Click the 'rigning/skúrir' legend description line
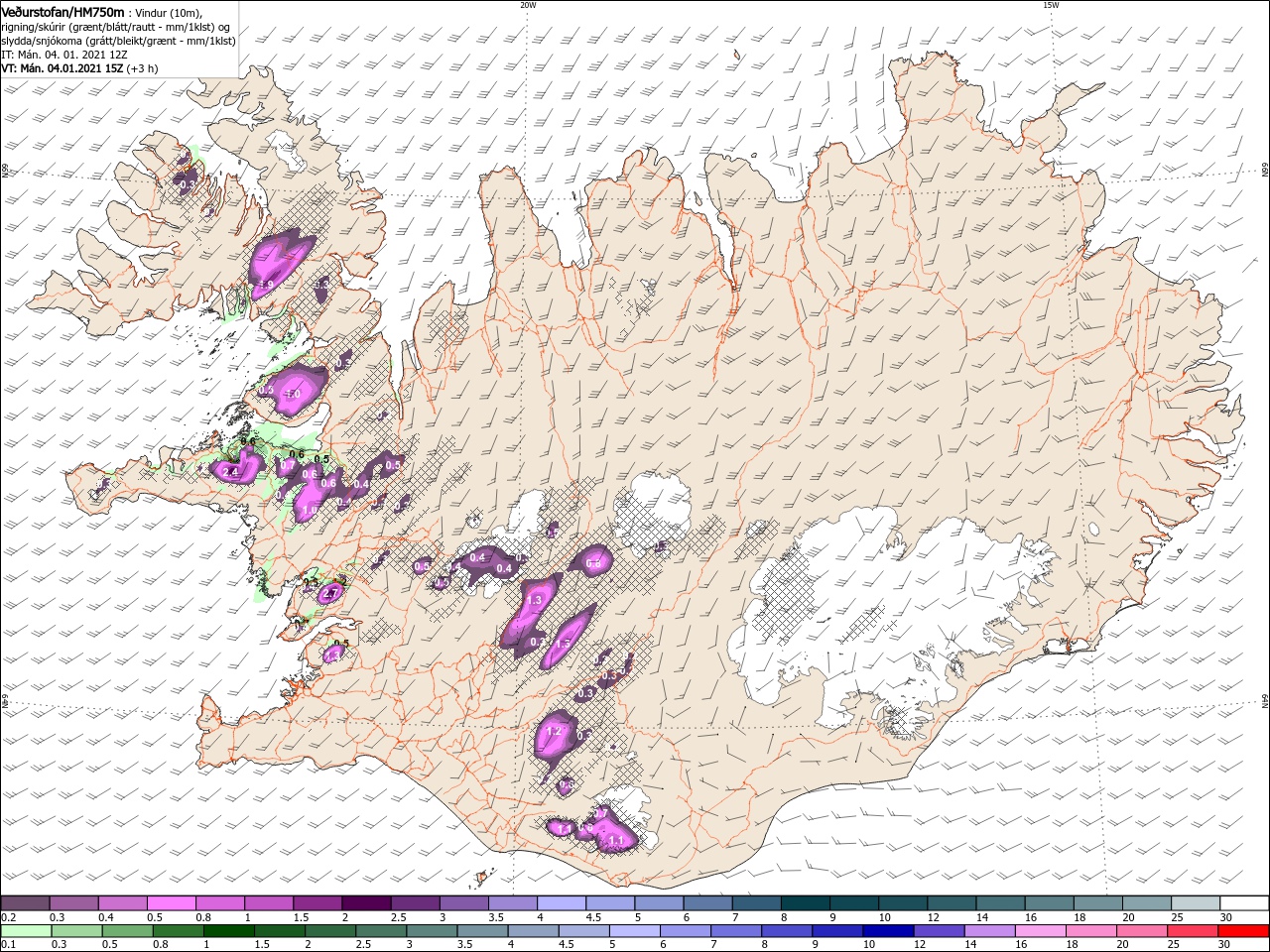This screenshot has height=952, width=1270. point(116,27)
